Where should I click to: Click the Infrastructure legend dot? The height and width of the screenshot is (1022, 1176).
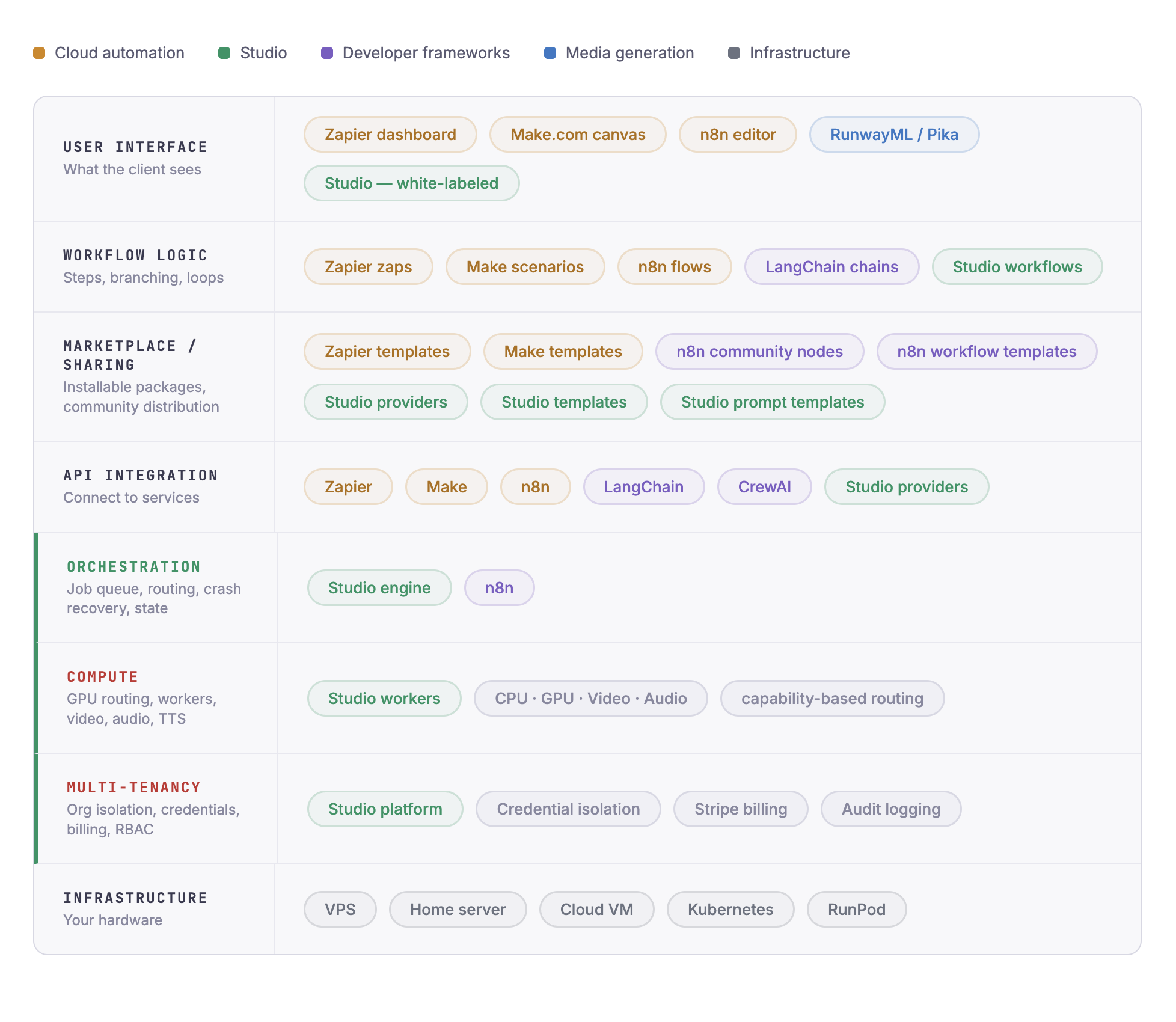734,53
